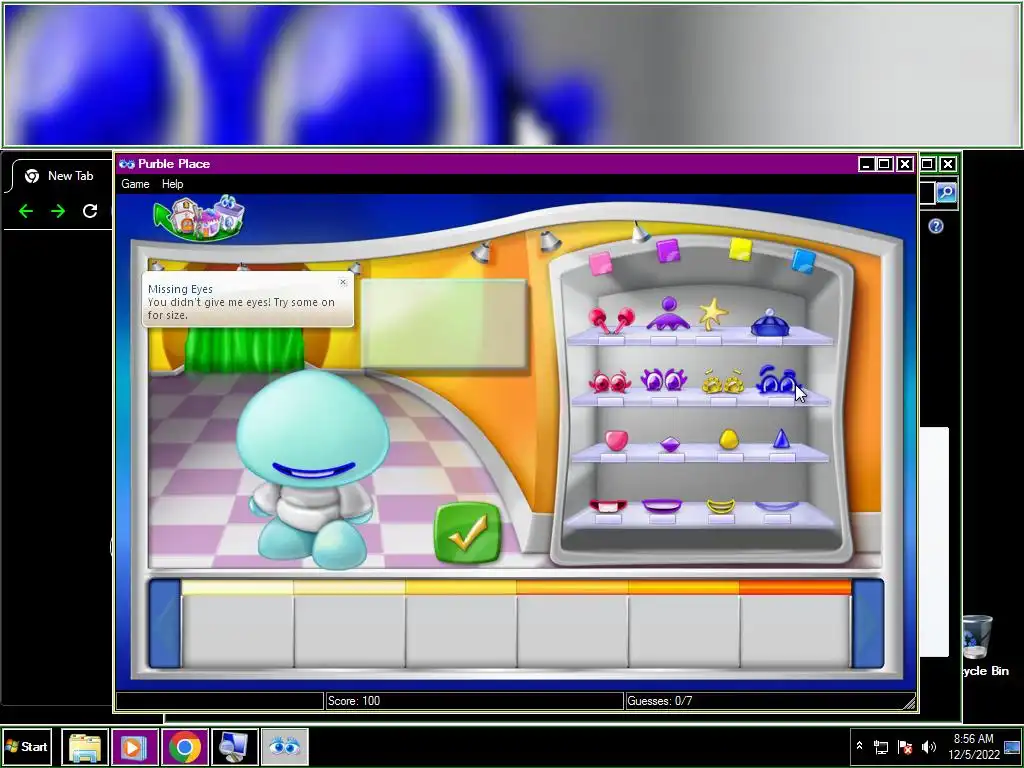Click the Purble character's head
Viewport: 1024px width, 768px height.
(x=313, y=428)
